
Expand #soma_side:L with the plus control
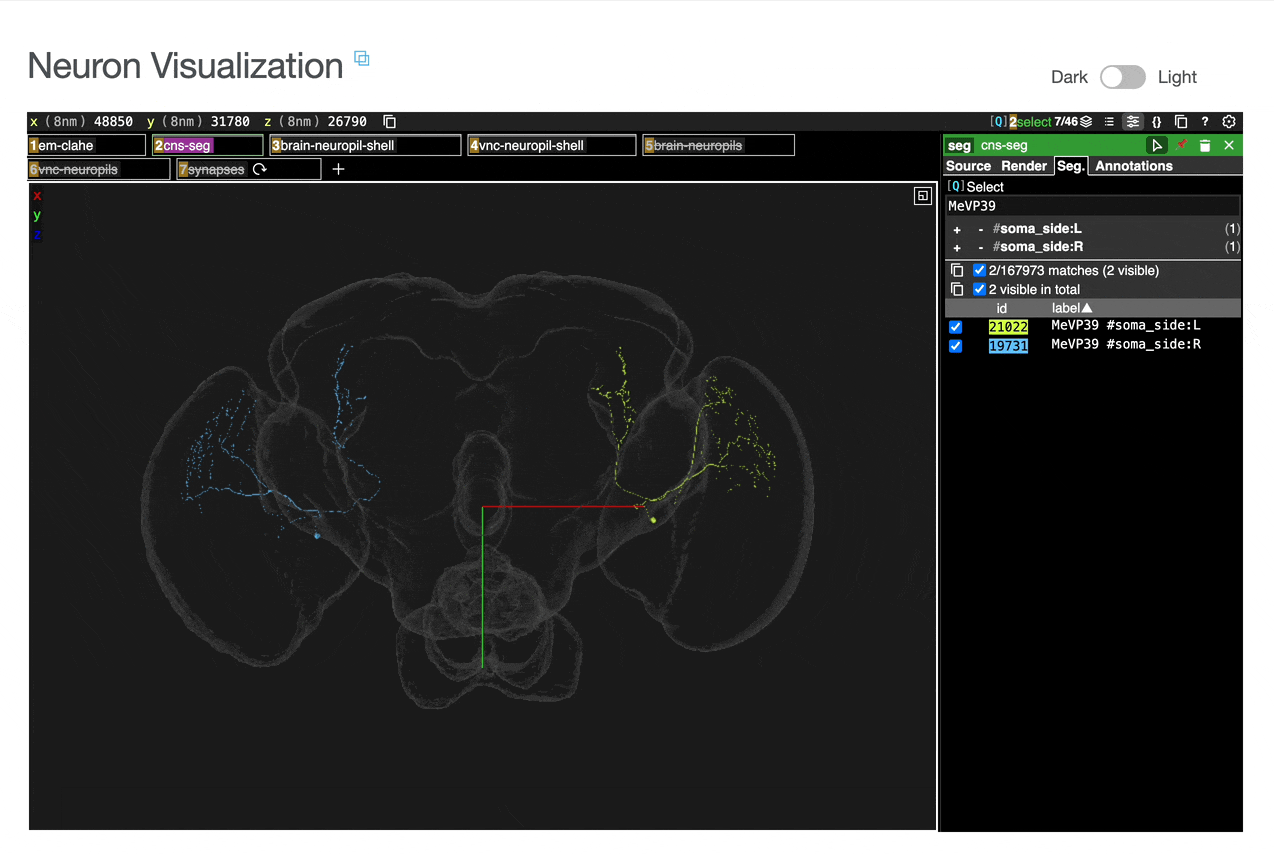pyautogui.click(x=956, y=229)
